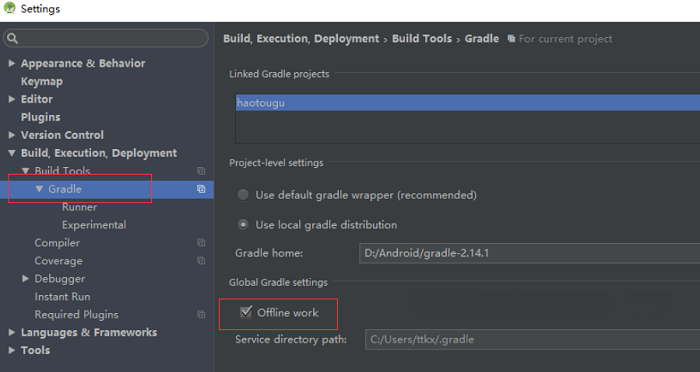Open Instant Run settings
This screenshot has width=700, height=372.
coord(62,297)
